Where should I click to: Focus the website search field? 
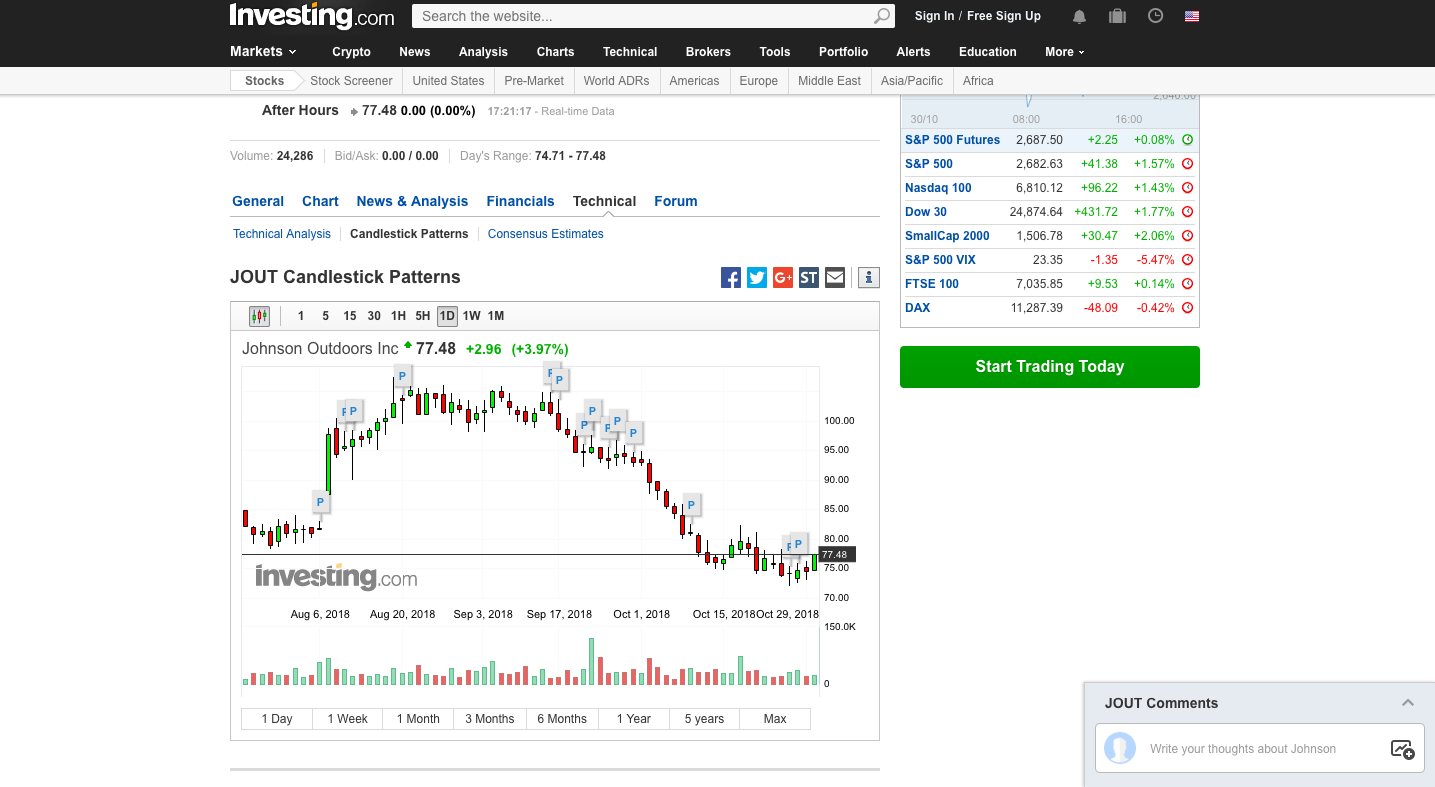[643, 16]
